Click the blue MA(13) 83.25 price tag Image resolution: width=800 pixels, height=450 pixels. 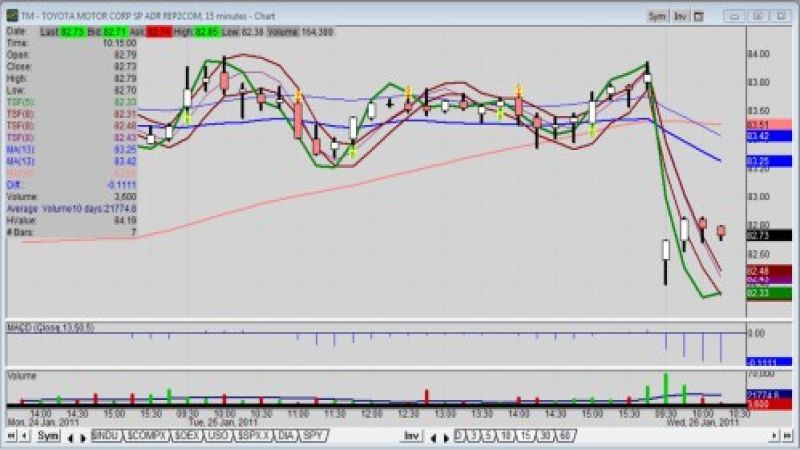click(756, 160)
